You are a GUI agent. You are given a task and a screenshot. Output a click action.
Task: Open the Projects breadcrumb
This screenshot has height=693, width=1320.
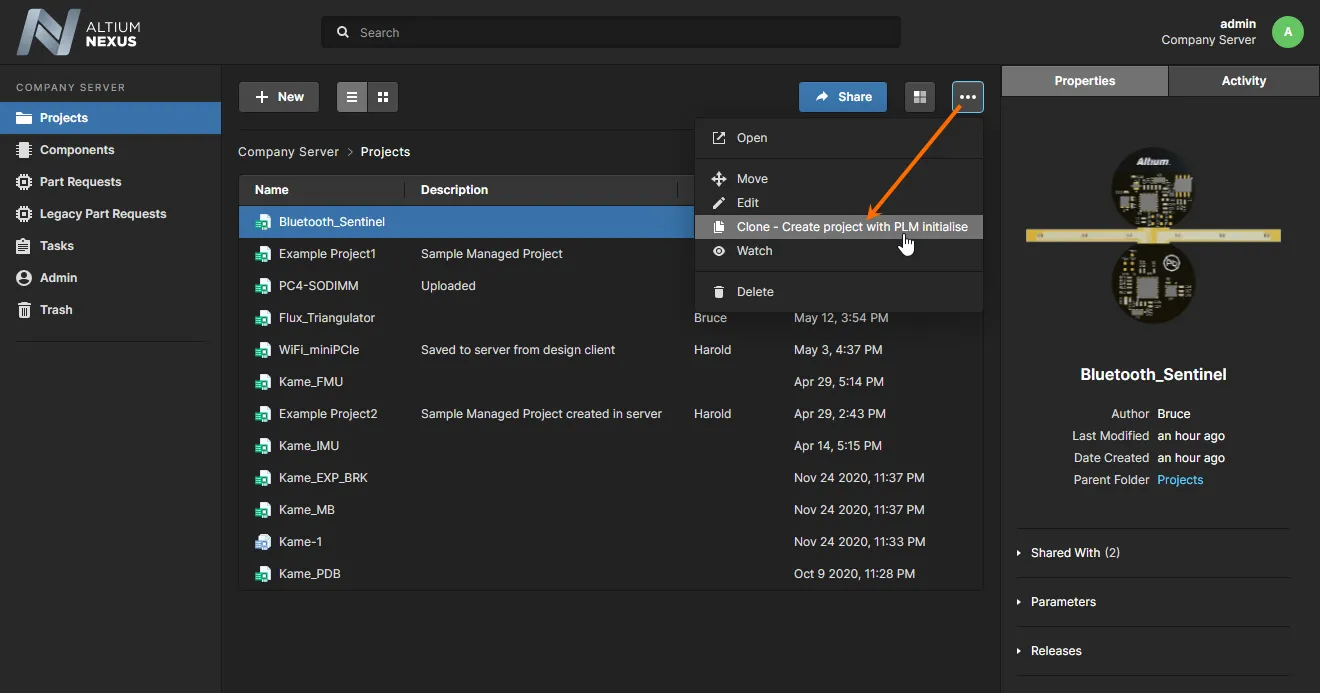pyautogui.click(x=385, y=152)
